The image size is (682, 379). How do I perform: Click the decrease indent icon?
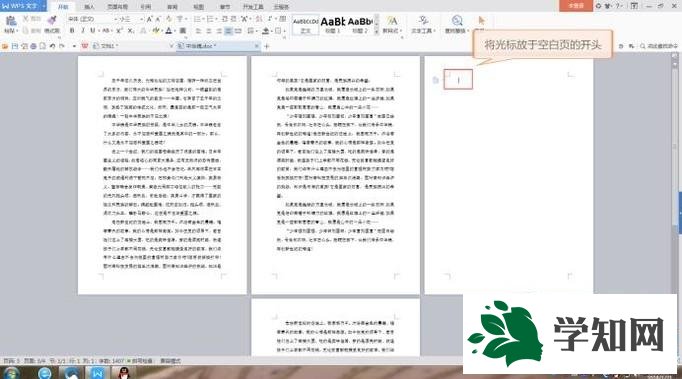click(225, 19)
